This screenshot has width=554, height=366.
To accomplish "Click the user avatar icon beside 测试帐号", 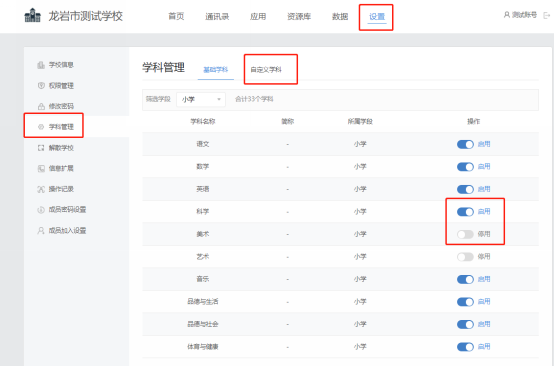I will click(507, 15).
